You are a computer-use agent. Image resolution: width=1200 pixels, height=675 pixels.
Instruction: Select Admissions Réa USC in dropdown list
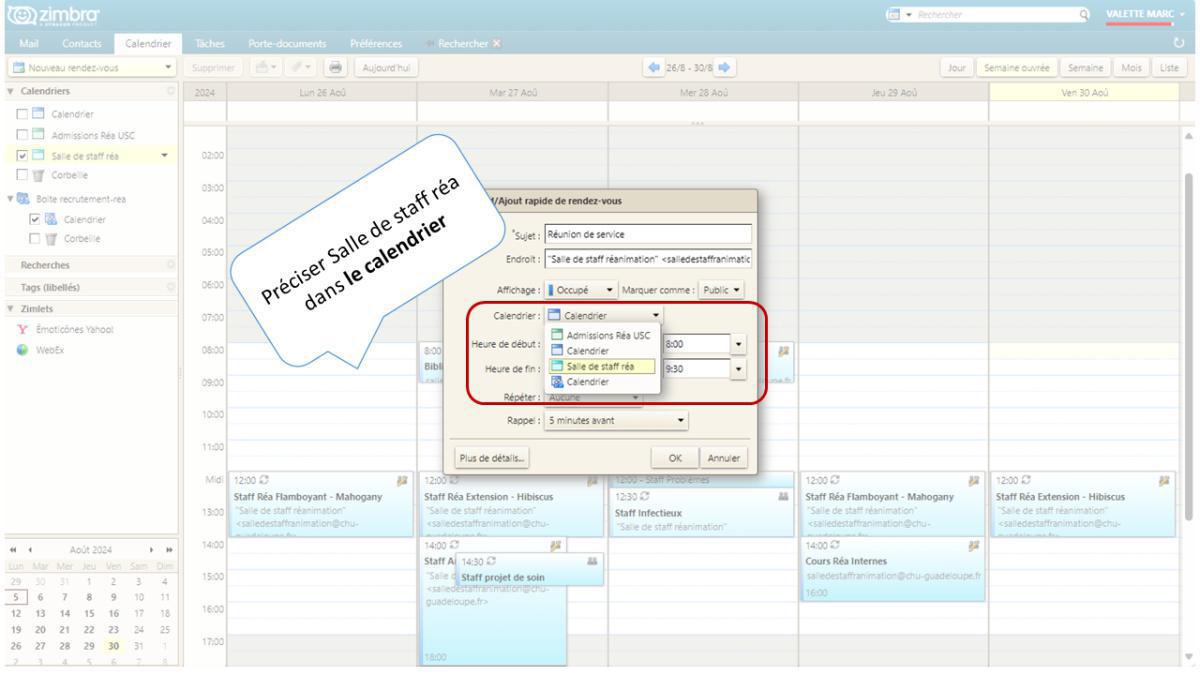[600, 336]
